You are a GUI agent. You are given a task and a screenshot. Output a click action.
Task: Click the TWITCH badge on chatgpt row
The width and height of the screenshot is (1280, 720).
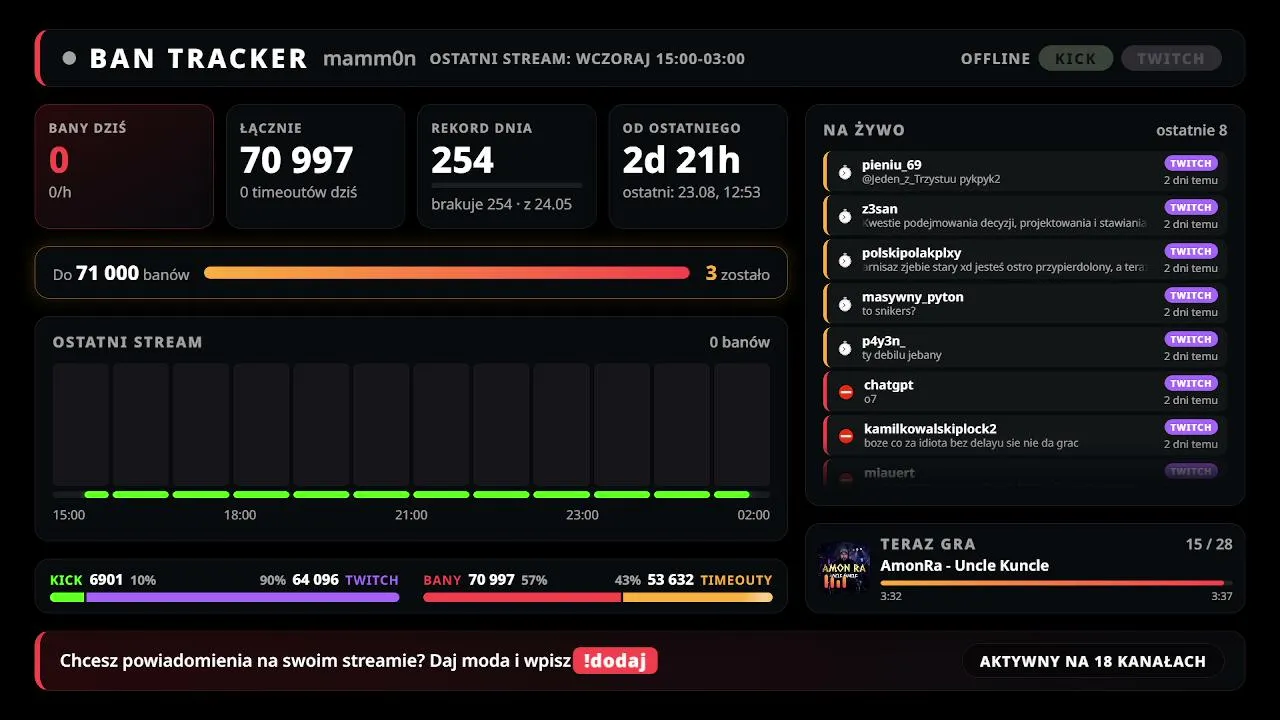pos(1190,383)
